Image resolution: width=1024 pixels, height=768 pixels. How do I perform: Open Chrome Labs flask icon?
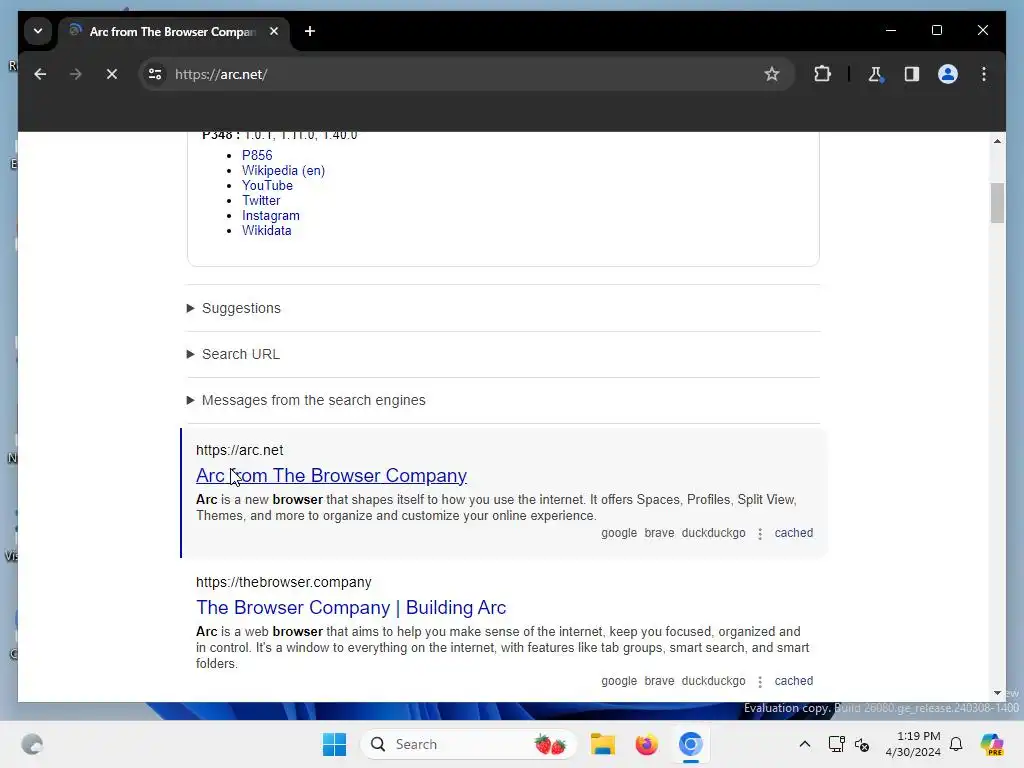coord(876,74)
